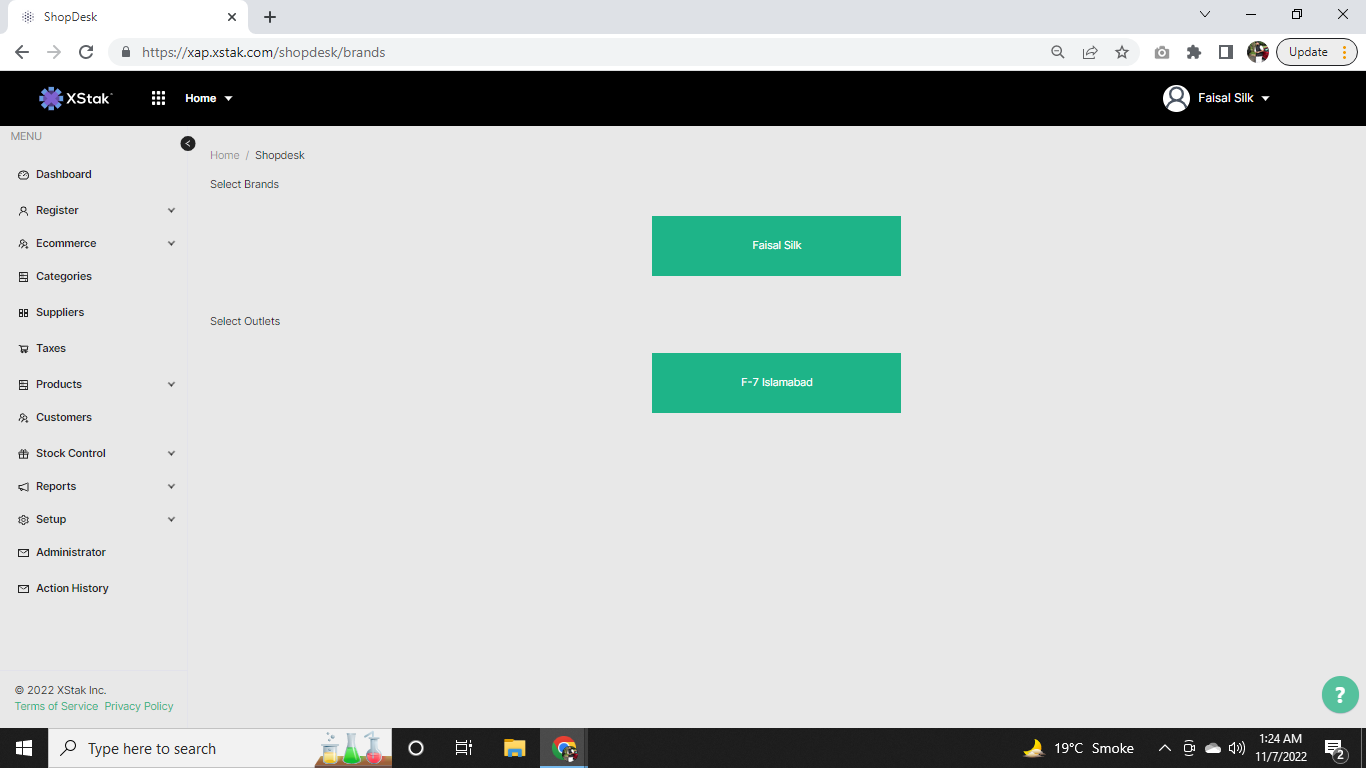Open the Faisal Silk account dropdown
Viewport: 1366px width, 768px height.
(x=1233, y=98)
